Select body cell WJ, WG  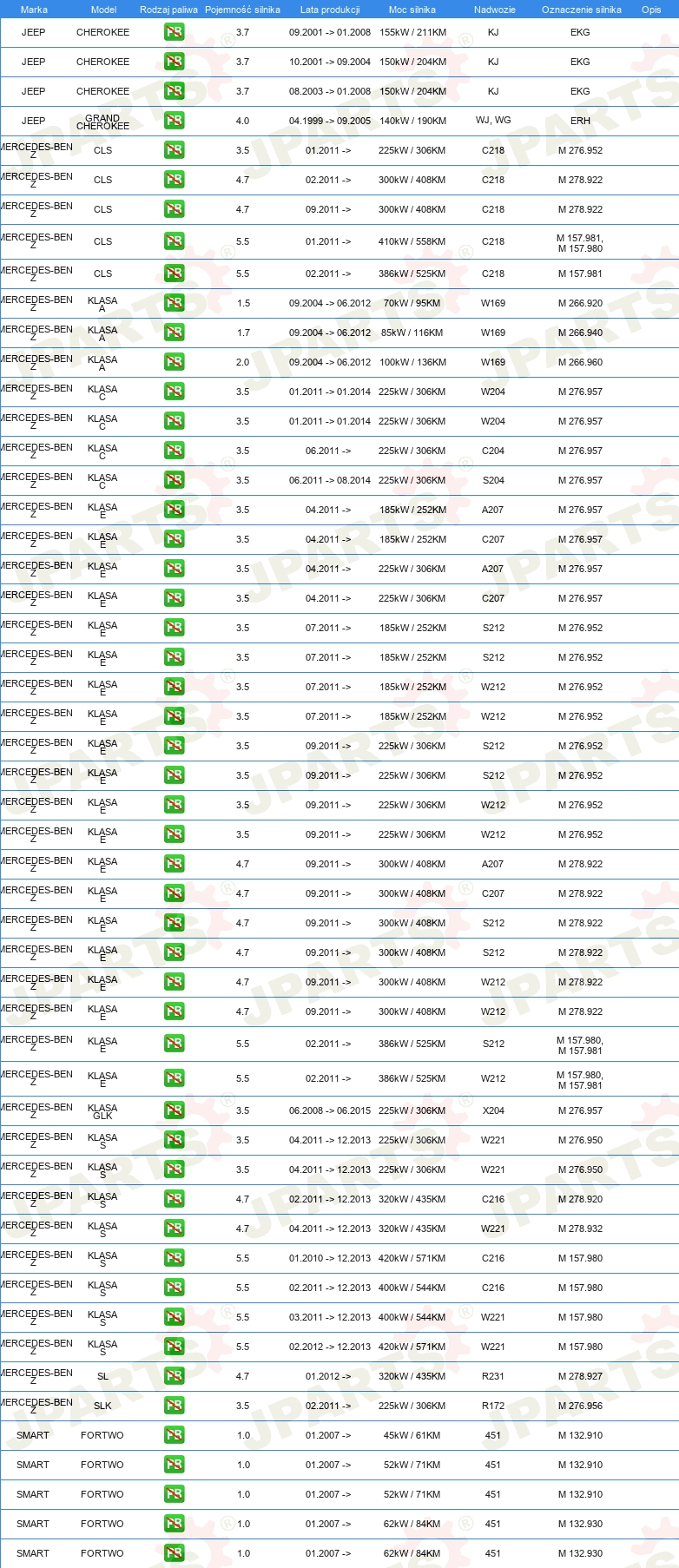click(493, 121)
